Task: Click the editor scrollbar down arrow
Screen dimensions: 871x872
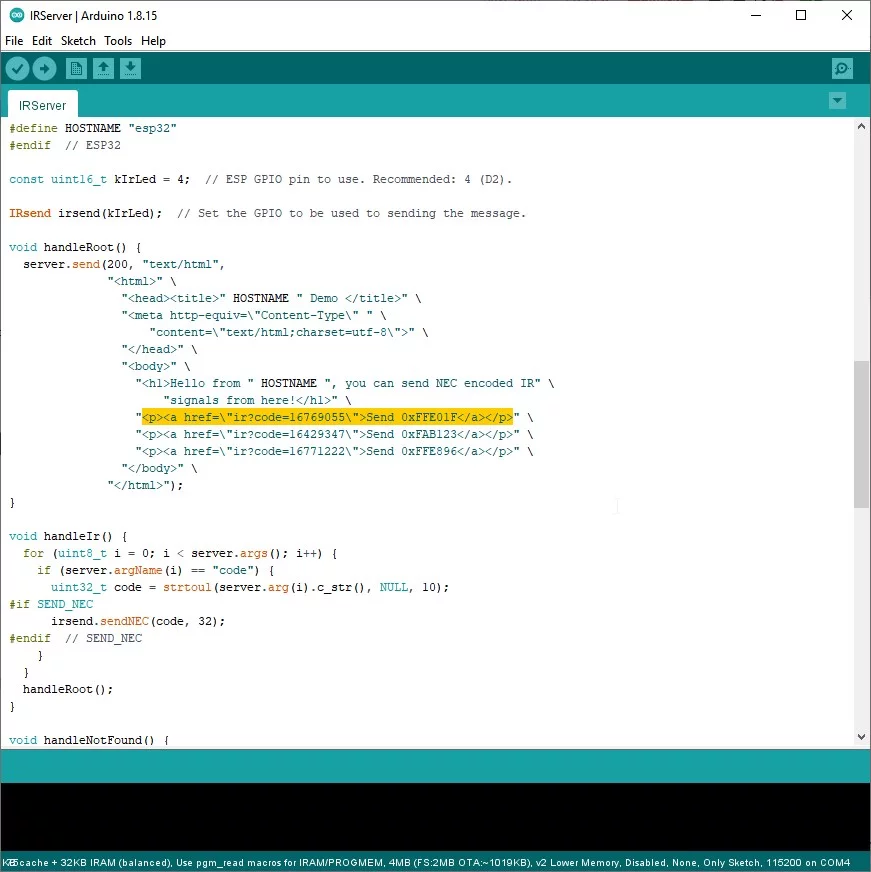Action: click(x=861, y=737)
